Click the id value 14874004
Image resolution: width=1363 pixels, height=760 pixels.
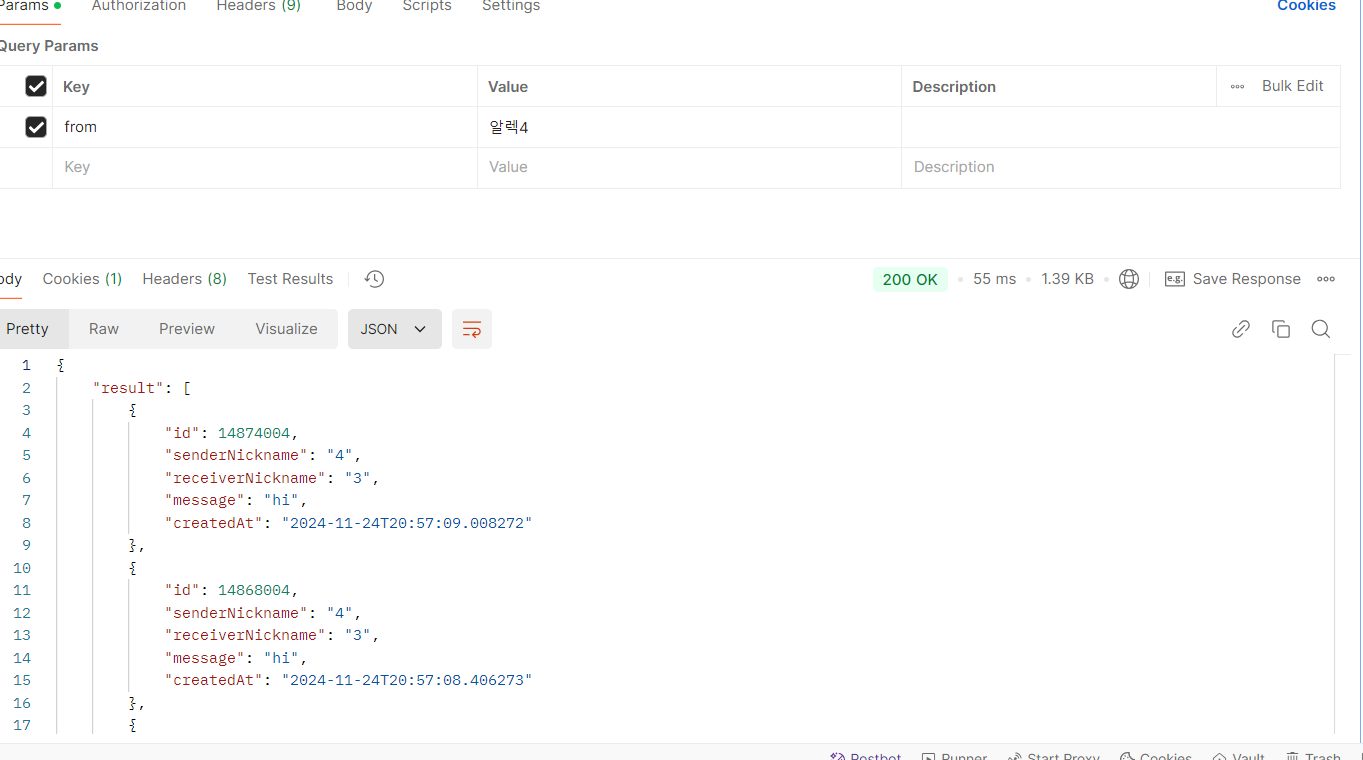pos(254,433)
